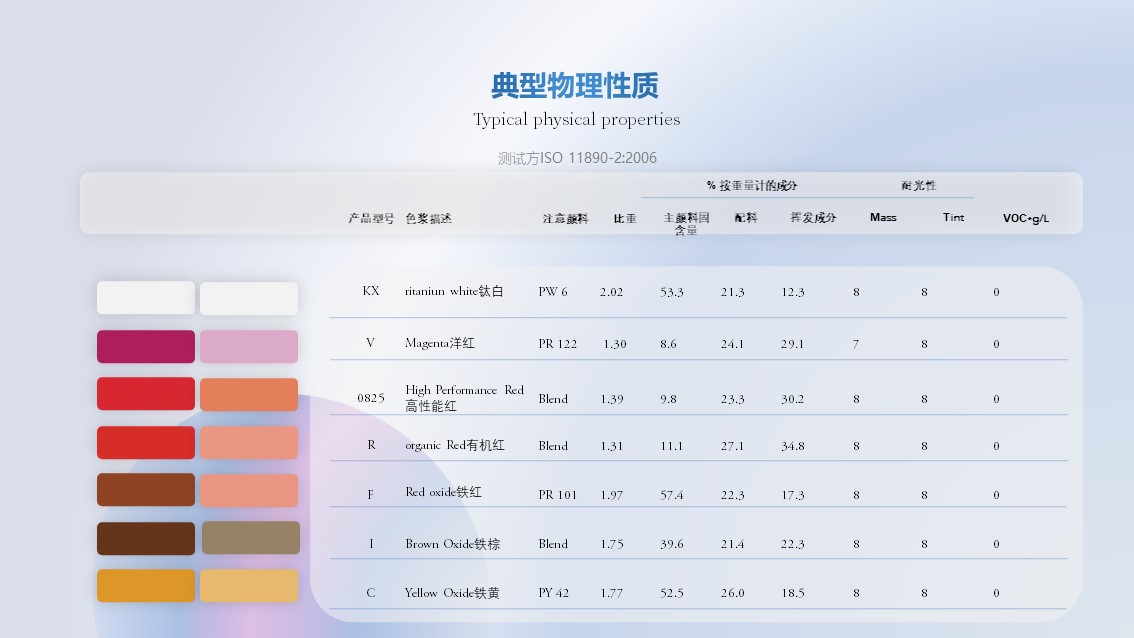1134x638 pixels.
Task: Click the white titanium swatch at the top
Action: click(x=145, y=297)
